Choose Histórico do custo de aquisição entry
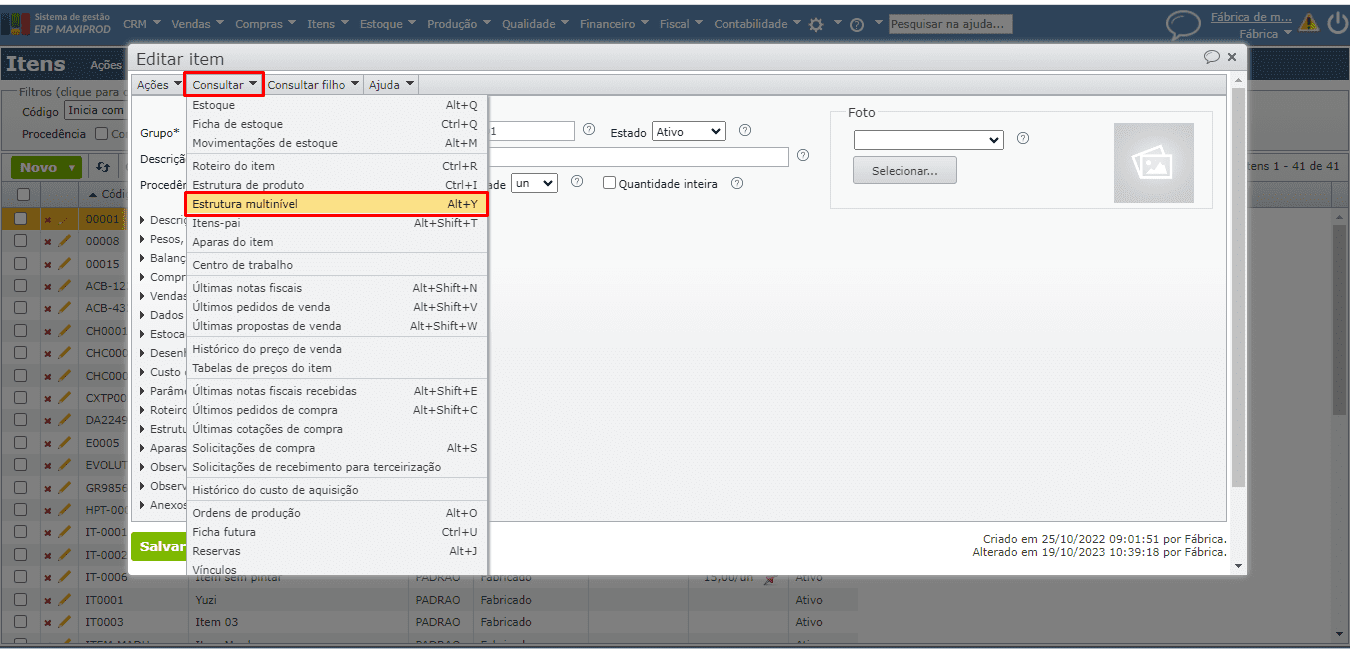 tap(337, 490)
